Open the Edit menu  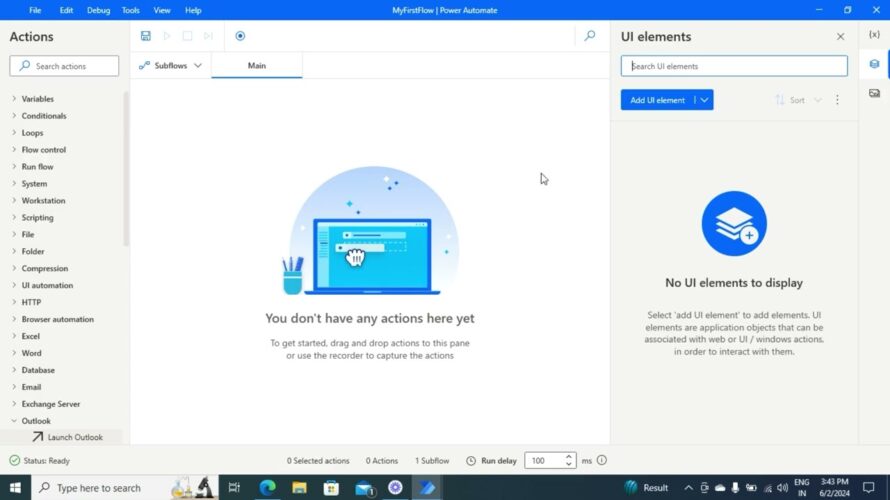point(66,10)
